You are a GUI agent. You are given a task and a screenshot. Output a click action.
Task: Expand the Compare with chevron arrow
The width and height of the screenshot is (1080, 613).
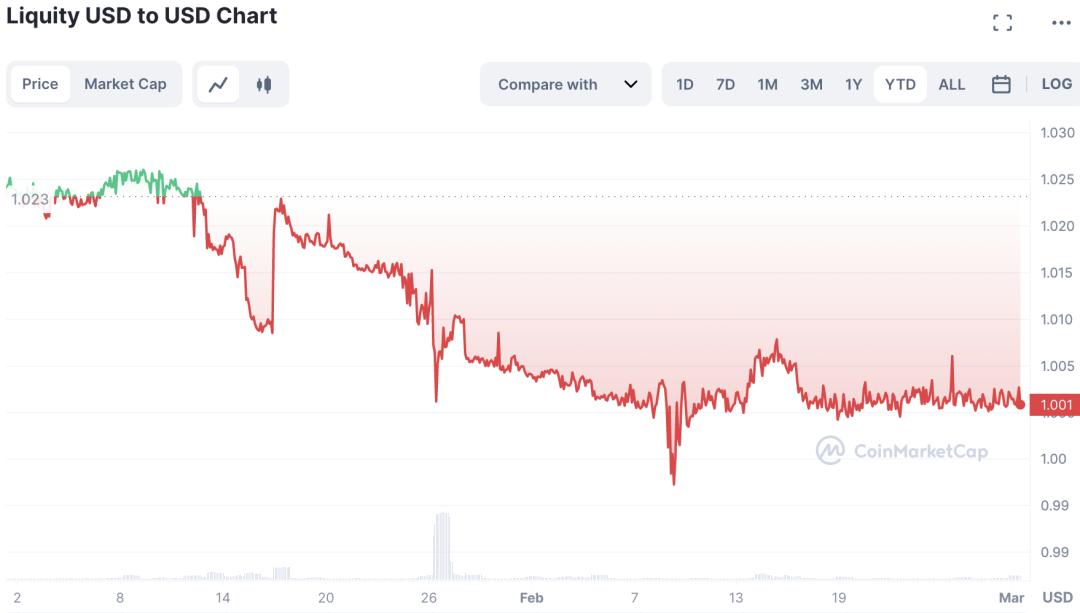tap(631, 84)
